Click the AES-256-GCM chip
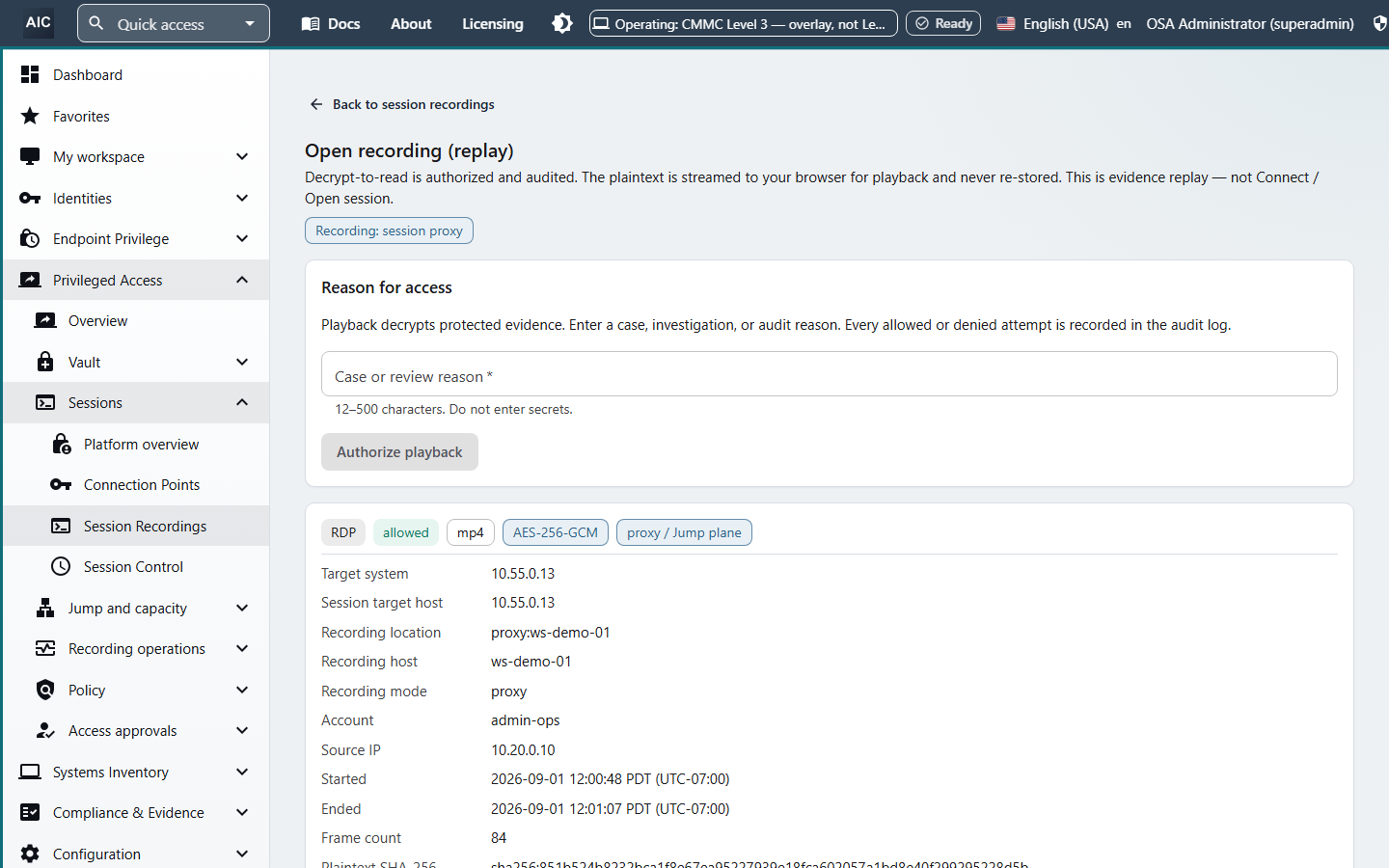Screen dimensions: 1389x868 [x=556, y=532]
